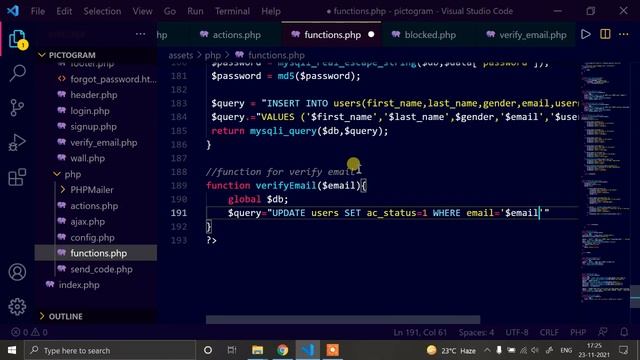The image size is (640, 360).
Task: Open File Explorer from taskbar
Action: [x=258, y=350]
